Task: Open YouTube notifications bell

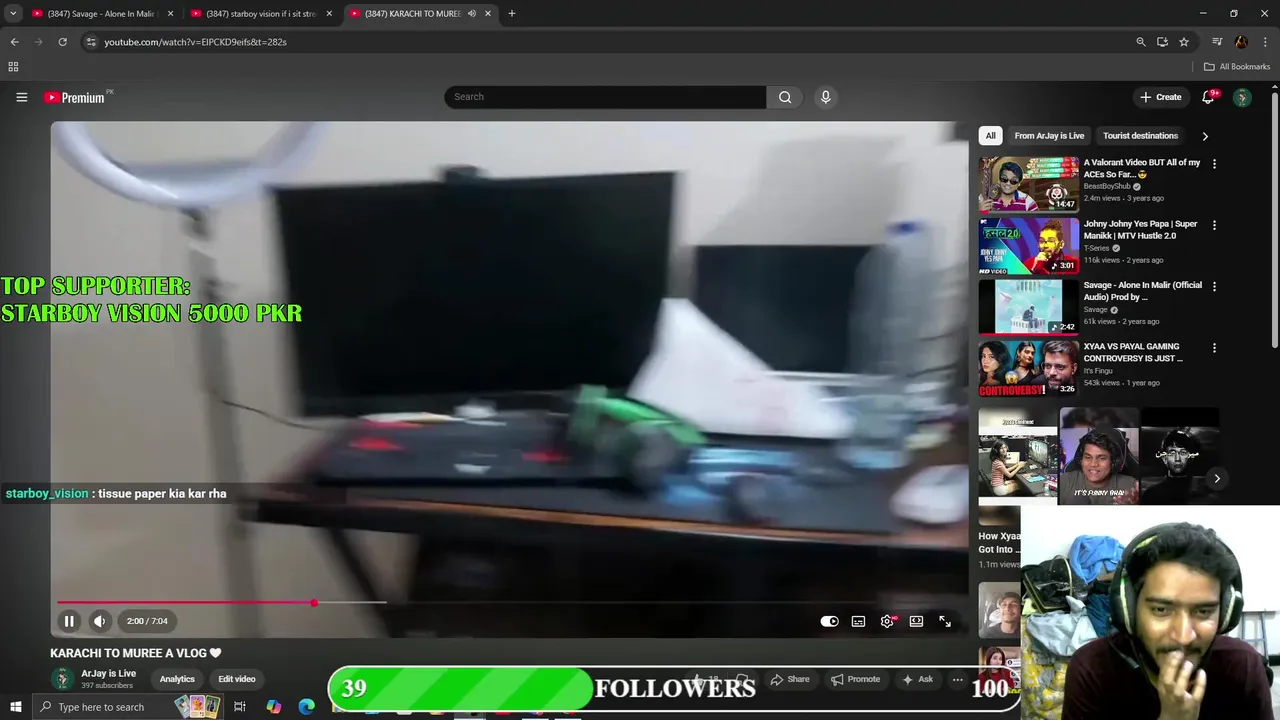Action: click(1208, 97)
